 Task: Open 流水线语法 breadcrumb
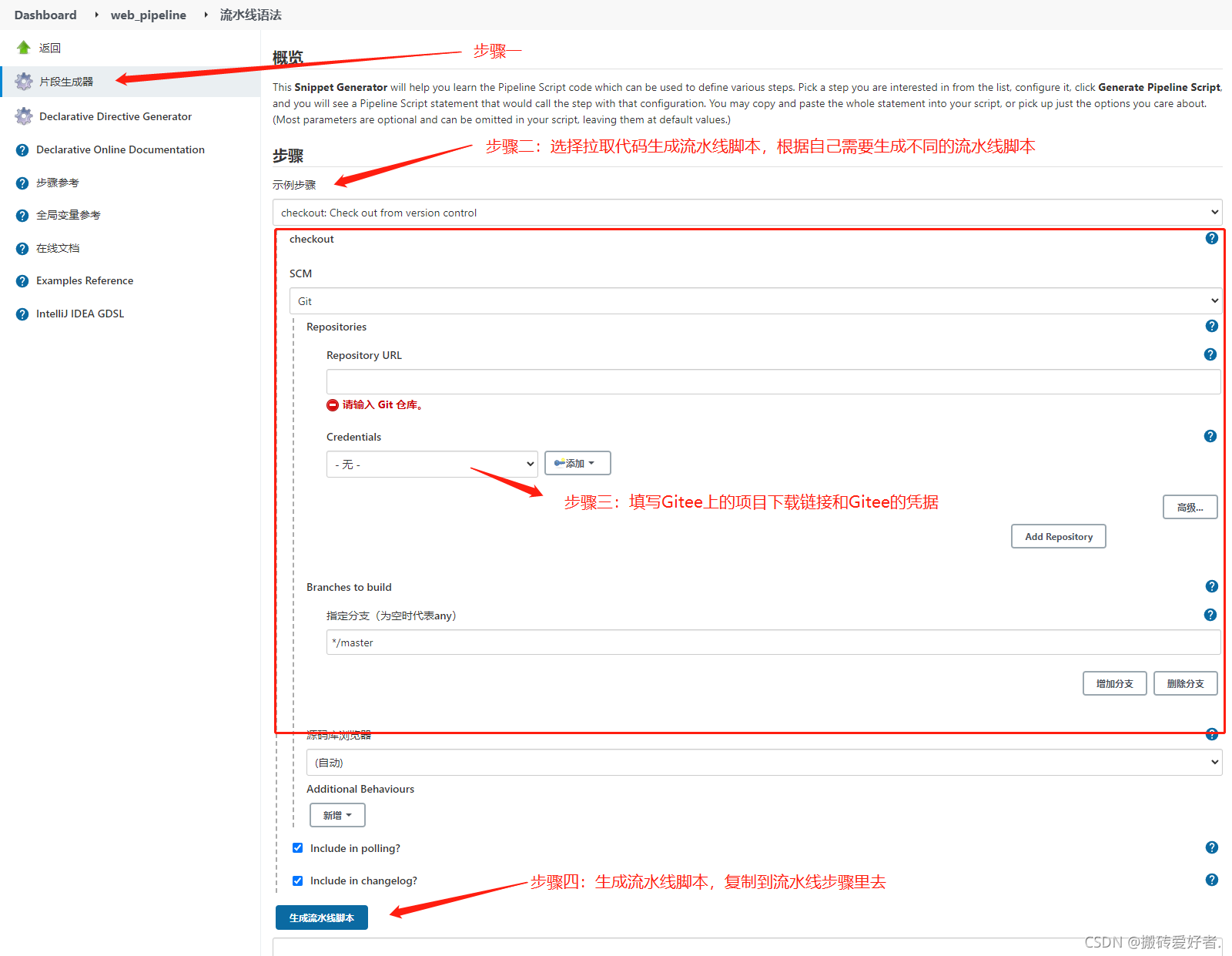[251, 15]
